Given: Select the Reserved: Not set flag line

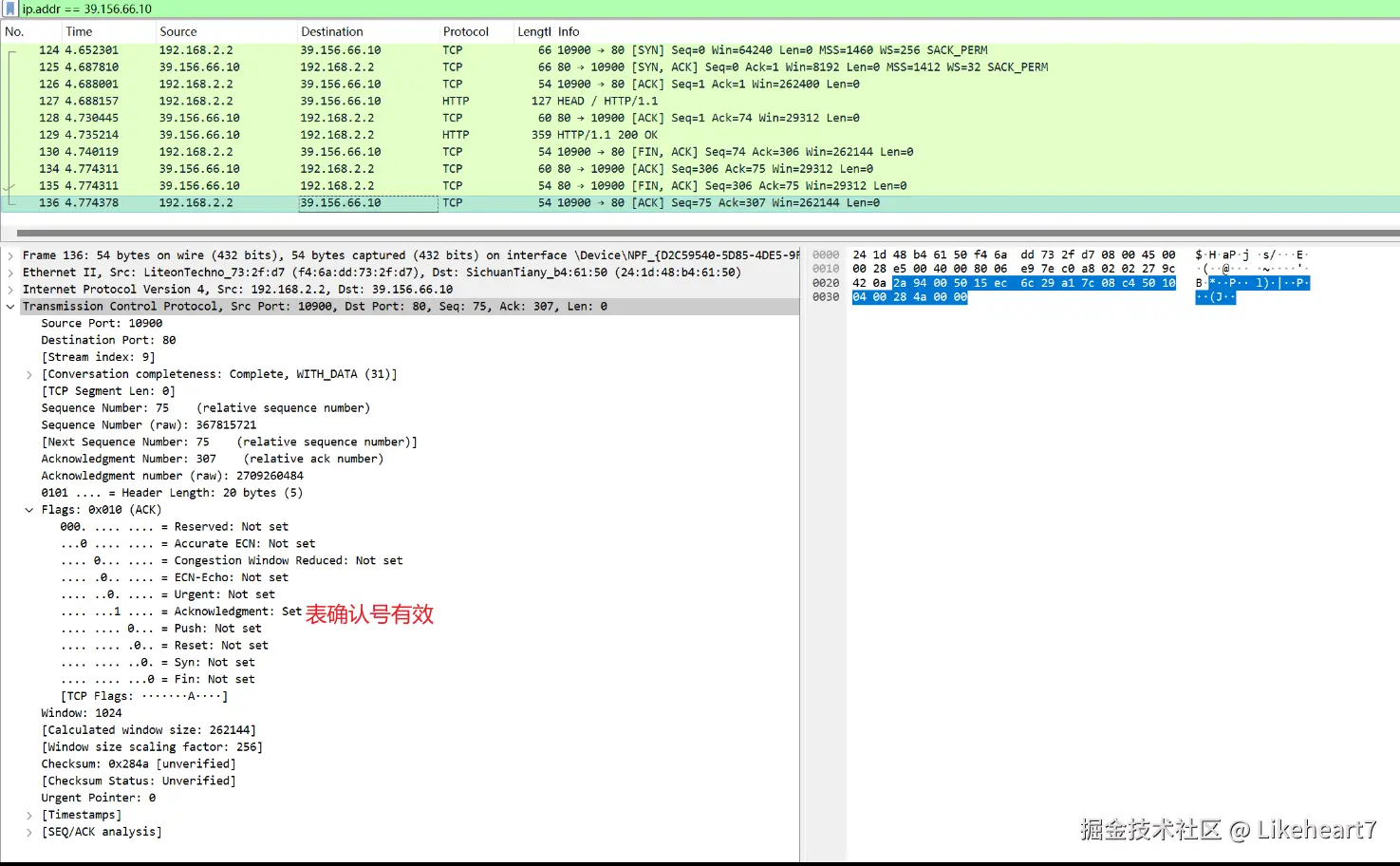Looking at the screenshot, I should pos(175,527).
